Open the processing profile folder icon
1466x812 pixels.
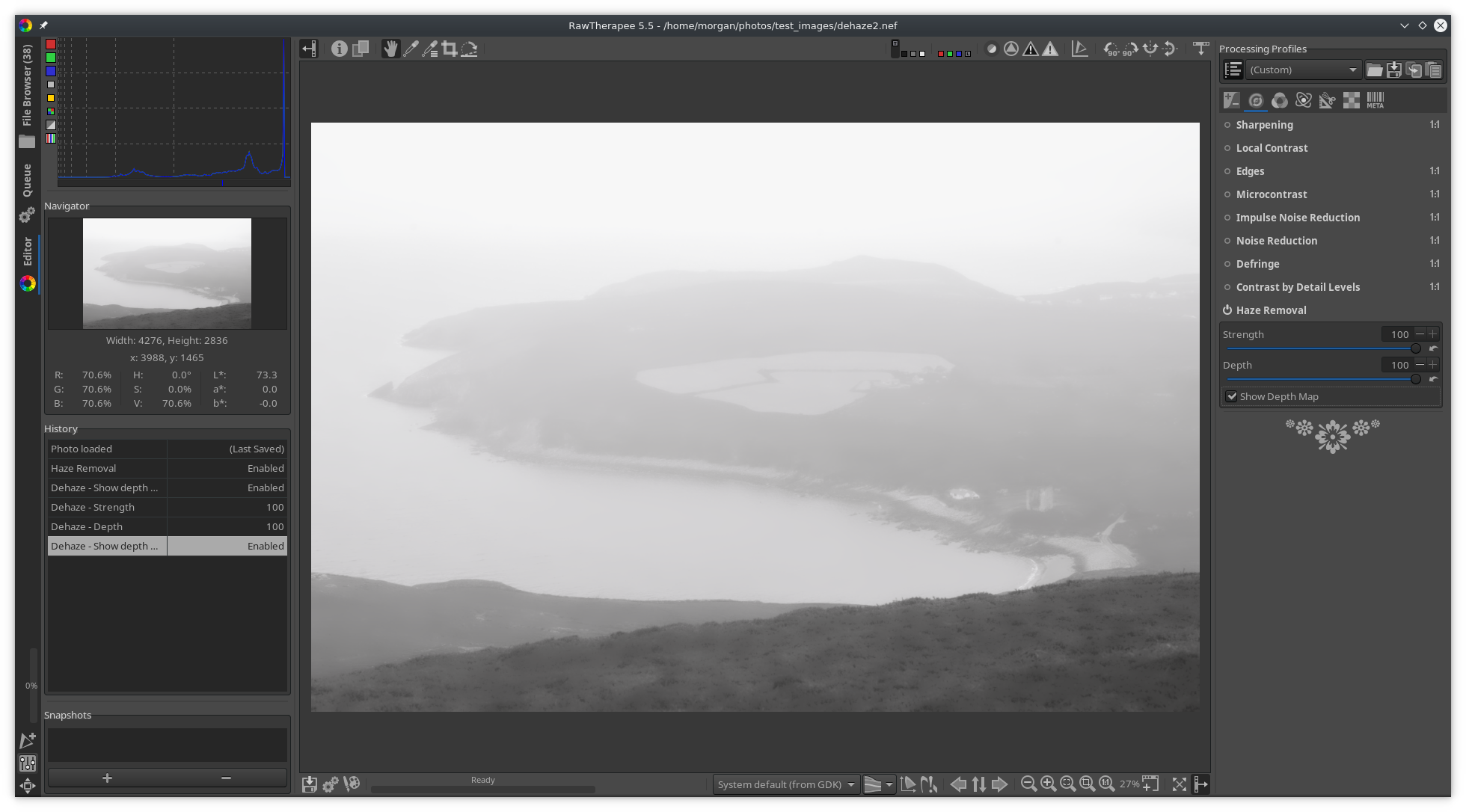(x=1374, y=70)
